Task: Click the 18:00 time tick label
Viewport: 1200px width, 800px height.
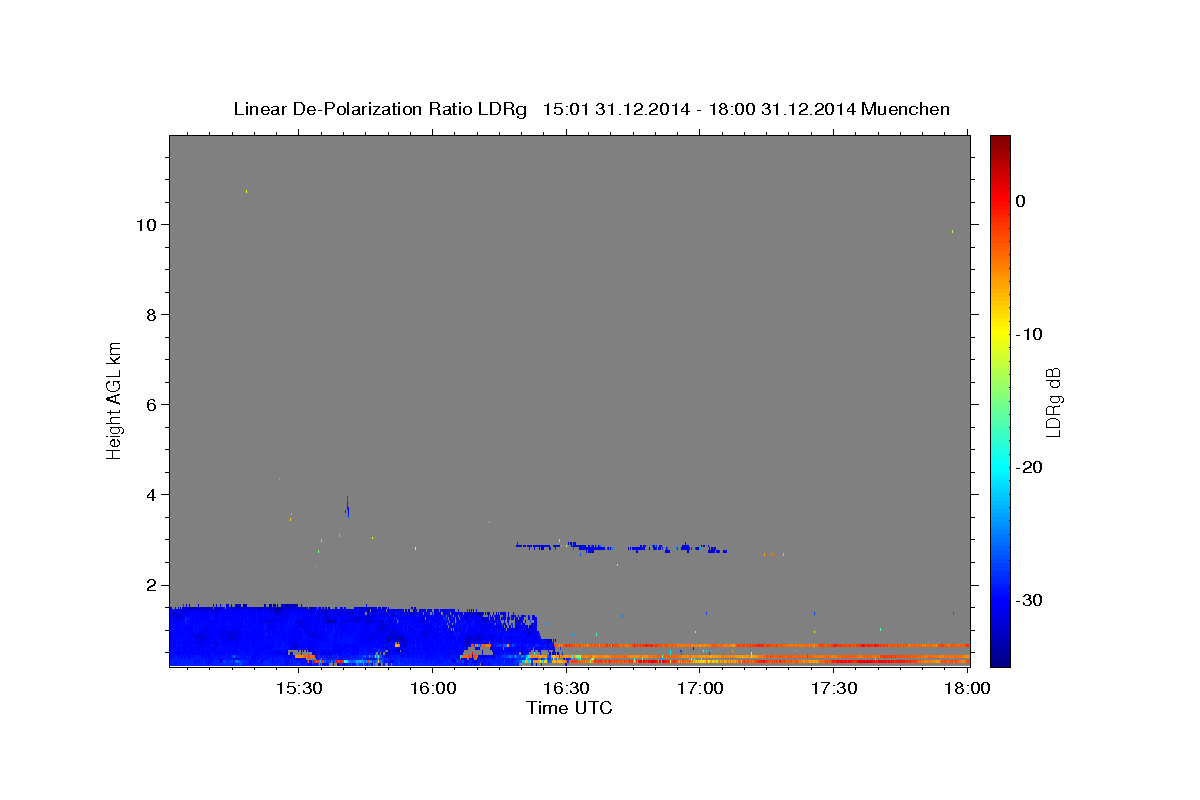Action: tap(966, 689)
